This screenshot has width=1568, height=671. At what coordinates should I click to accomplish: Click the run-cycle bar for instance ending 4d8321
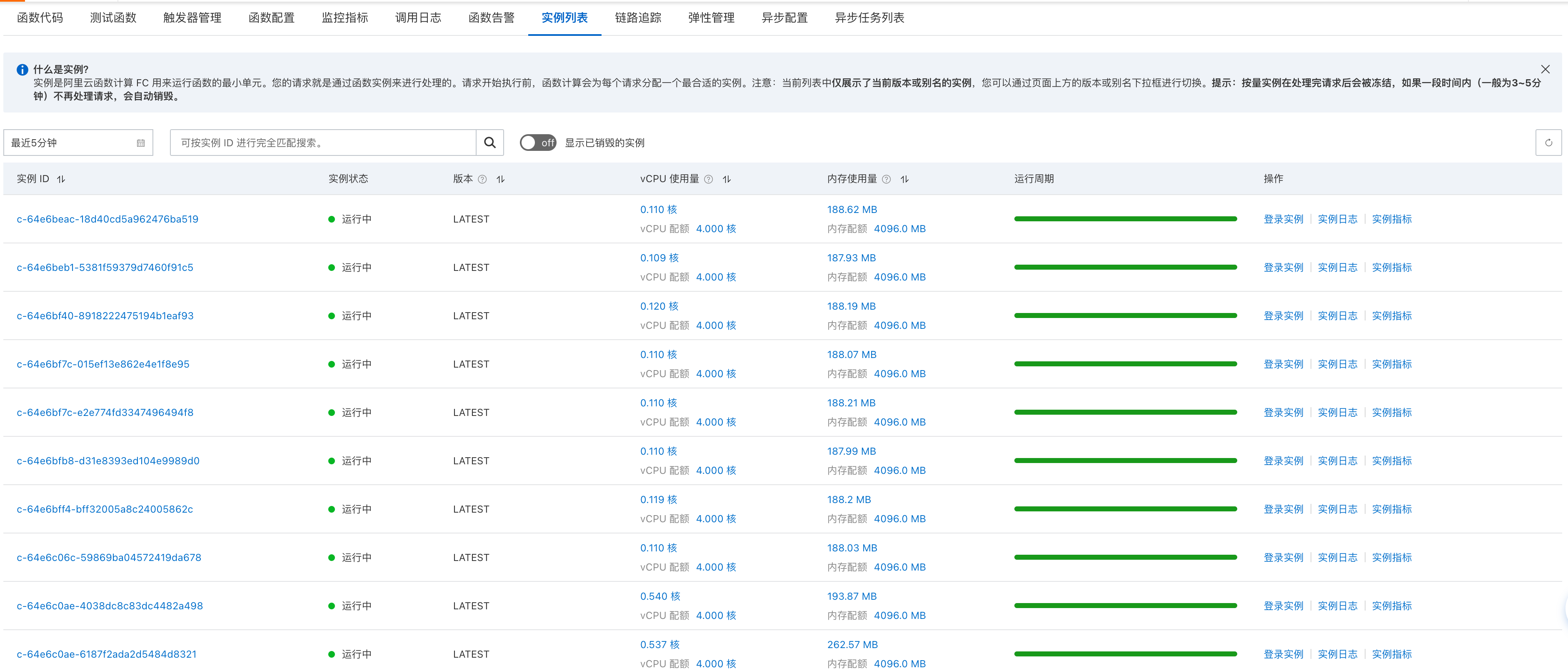[1126, 654]
